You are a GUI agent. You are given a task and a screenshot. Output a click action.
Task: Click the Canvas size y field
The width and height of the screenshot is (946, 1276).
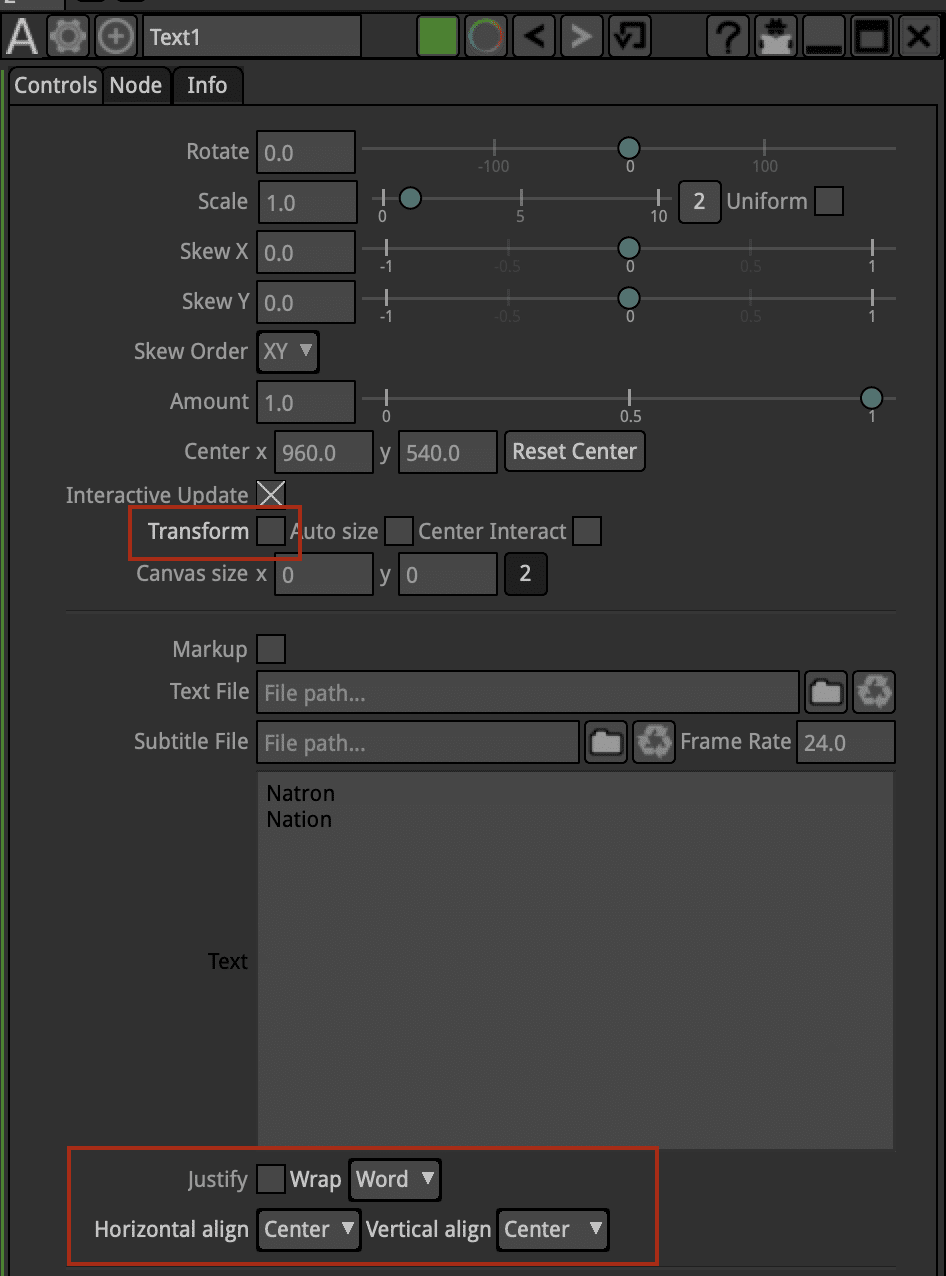(448, 575)
